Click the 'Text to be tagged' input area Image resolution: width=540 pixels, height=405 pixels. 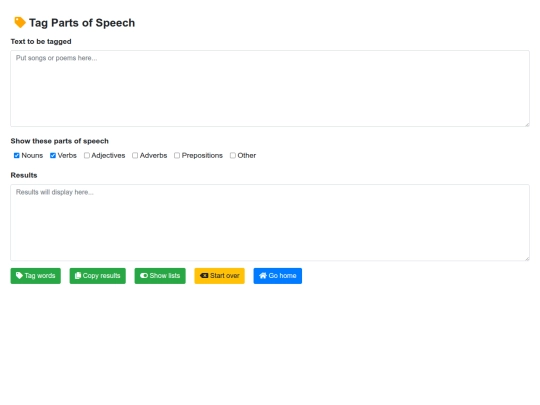pos(270,89)
